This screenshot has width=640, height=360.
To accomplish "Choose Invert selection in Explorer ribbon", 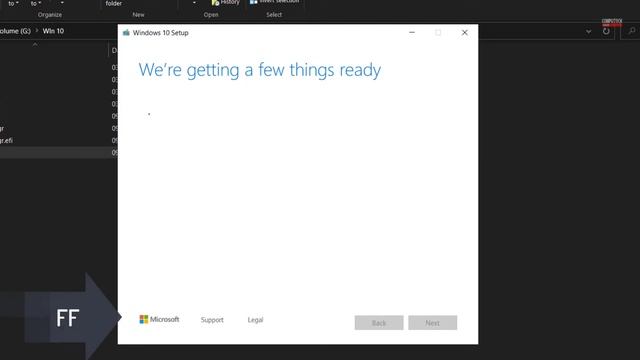I will point(274,2).
